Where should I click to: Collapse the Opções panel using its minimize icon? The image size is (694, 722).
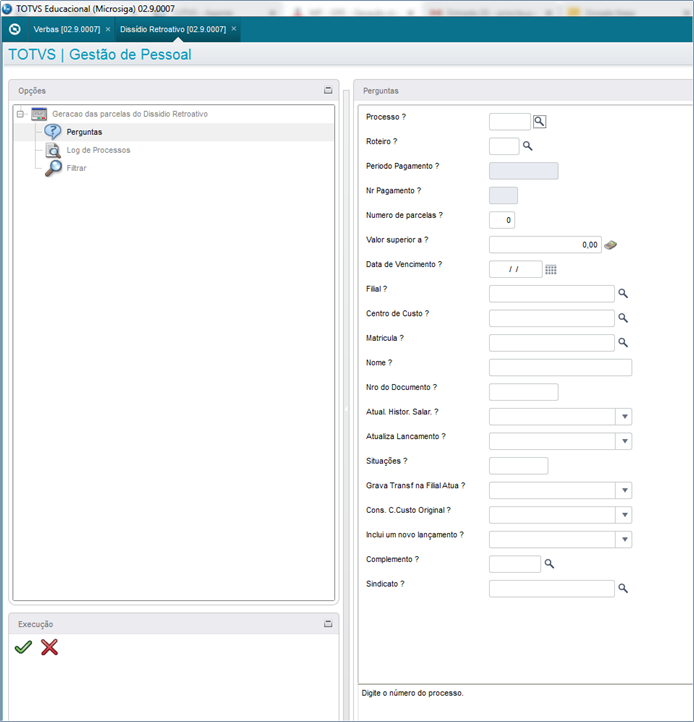coord(328,91)
